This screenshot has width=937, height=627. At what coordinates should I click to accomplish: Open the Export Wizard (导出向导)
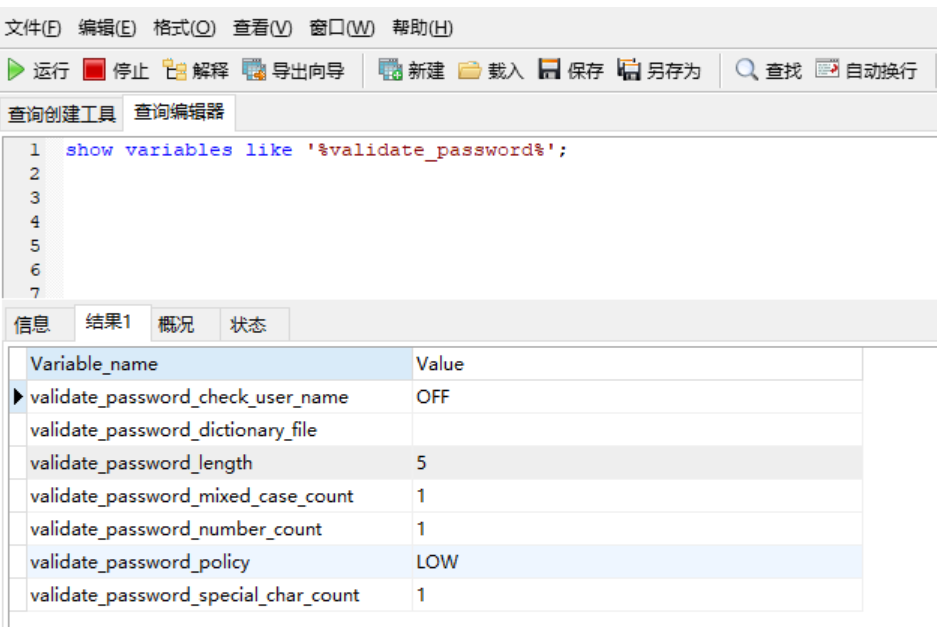tap(255, 70)
